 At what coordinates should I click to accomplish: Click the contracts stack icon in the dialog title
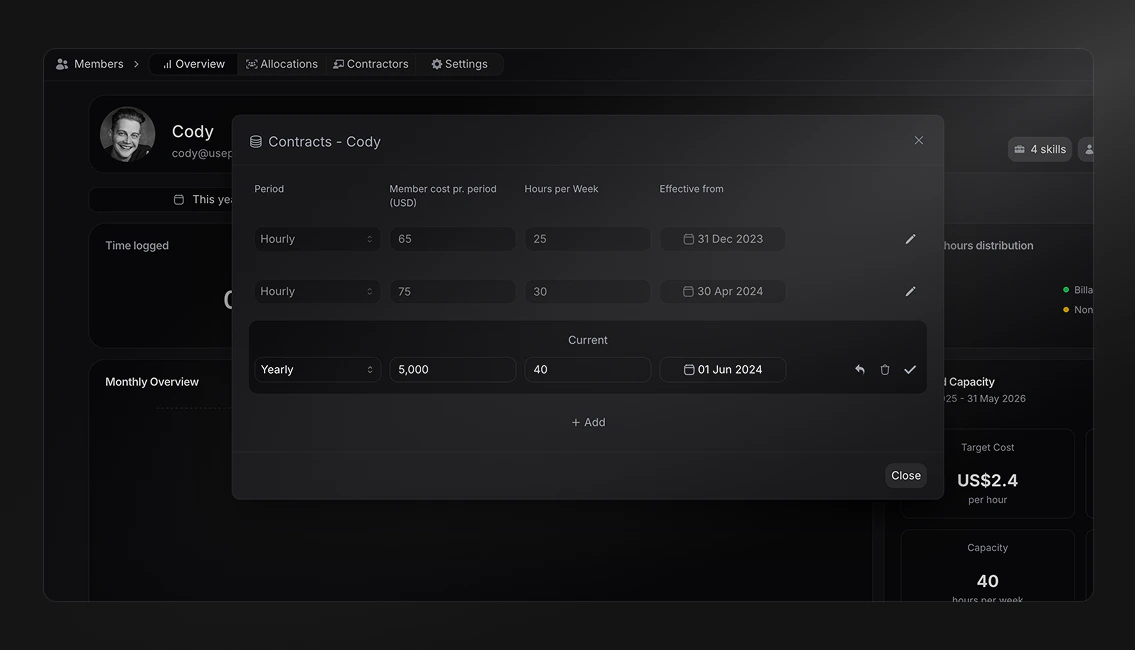[x=256, y=142]
